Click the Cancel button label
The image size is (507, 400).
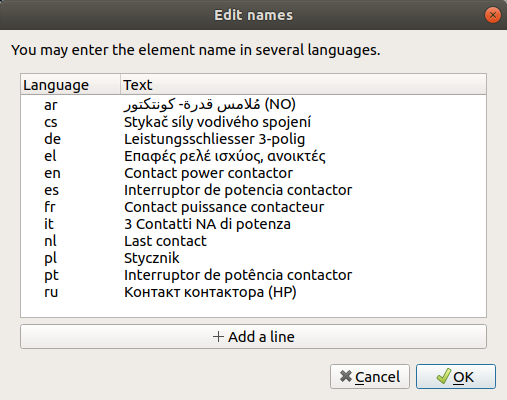pos(377,377)
